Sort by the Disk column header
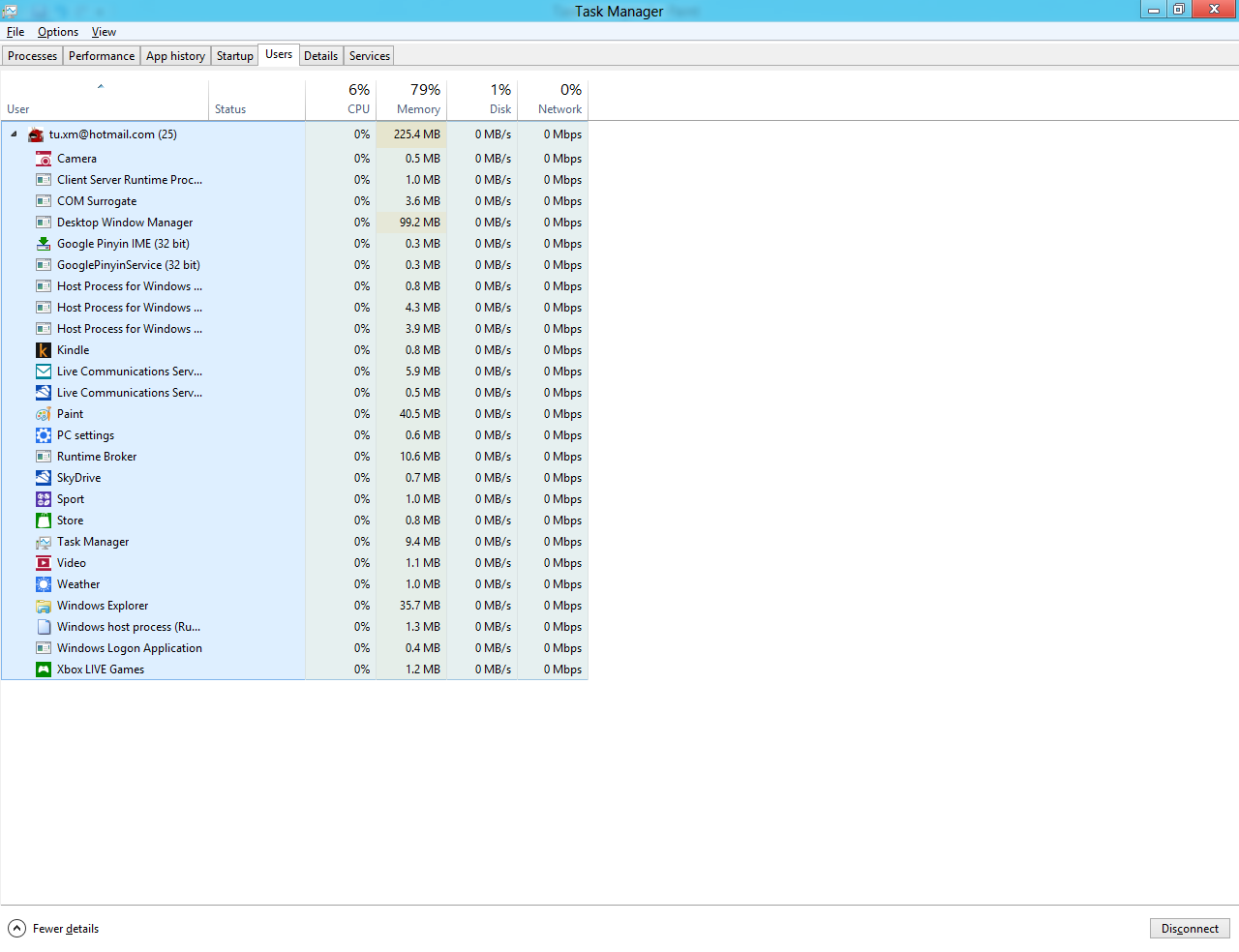1239x952 pixels. (482, 100)
